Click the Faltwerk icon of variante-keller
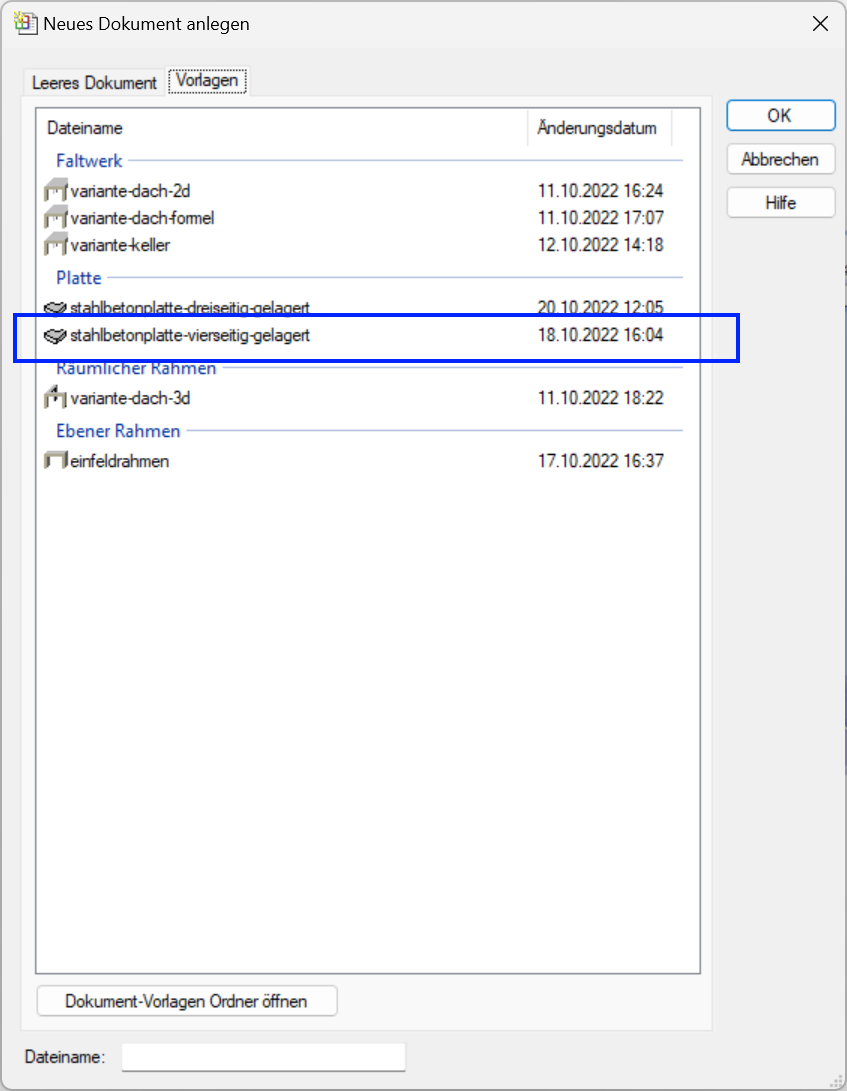This screenshot has width=847, height=1091. coord(56,245)
